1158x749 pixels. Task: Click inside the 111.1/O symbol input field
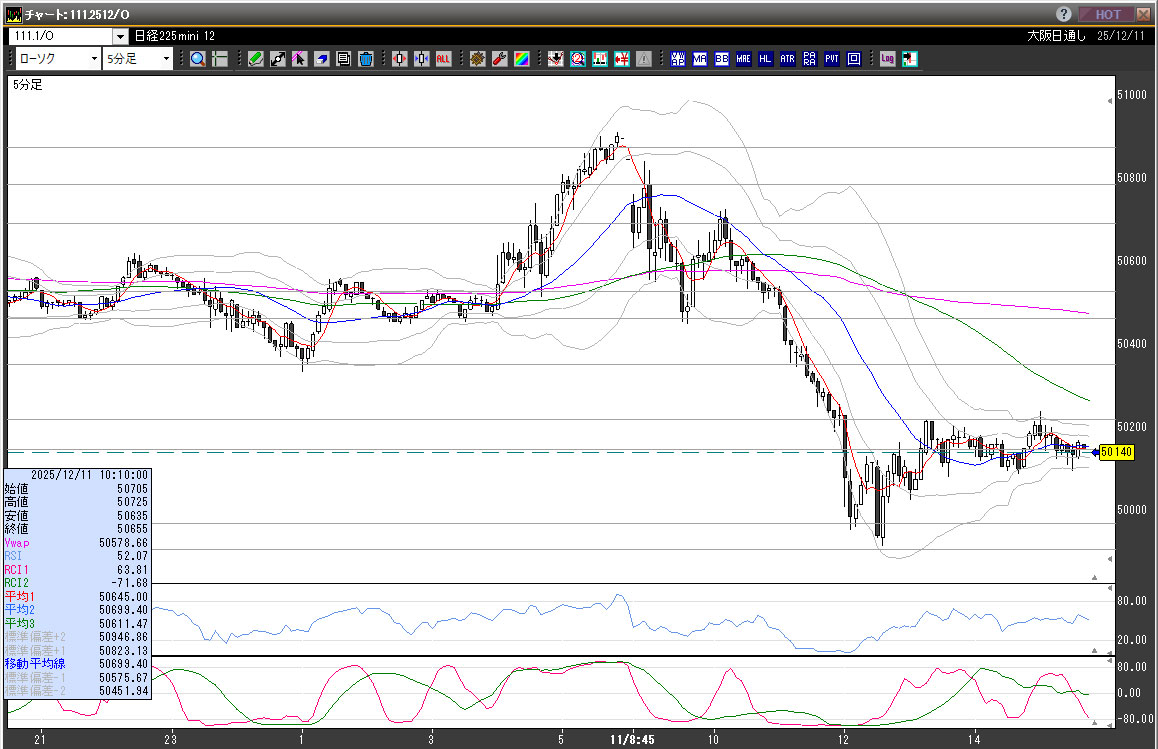tap(60, 36)
